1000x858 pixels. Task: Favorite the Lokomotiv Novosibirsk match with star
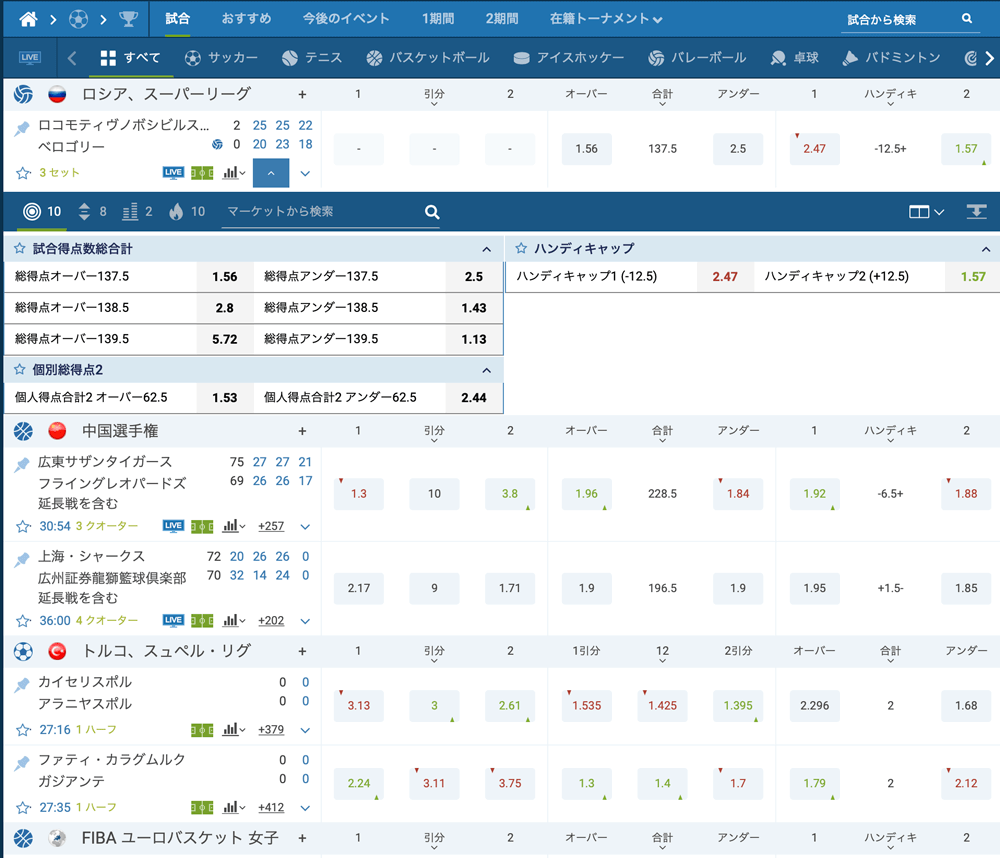(x=23, y=173)
